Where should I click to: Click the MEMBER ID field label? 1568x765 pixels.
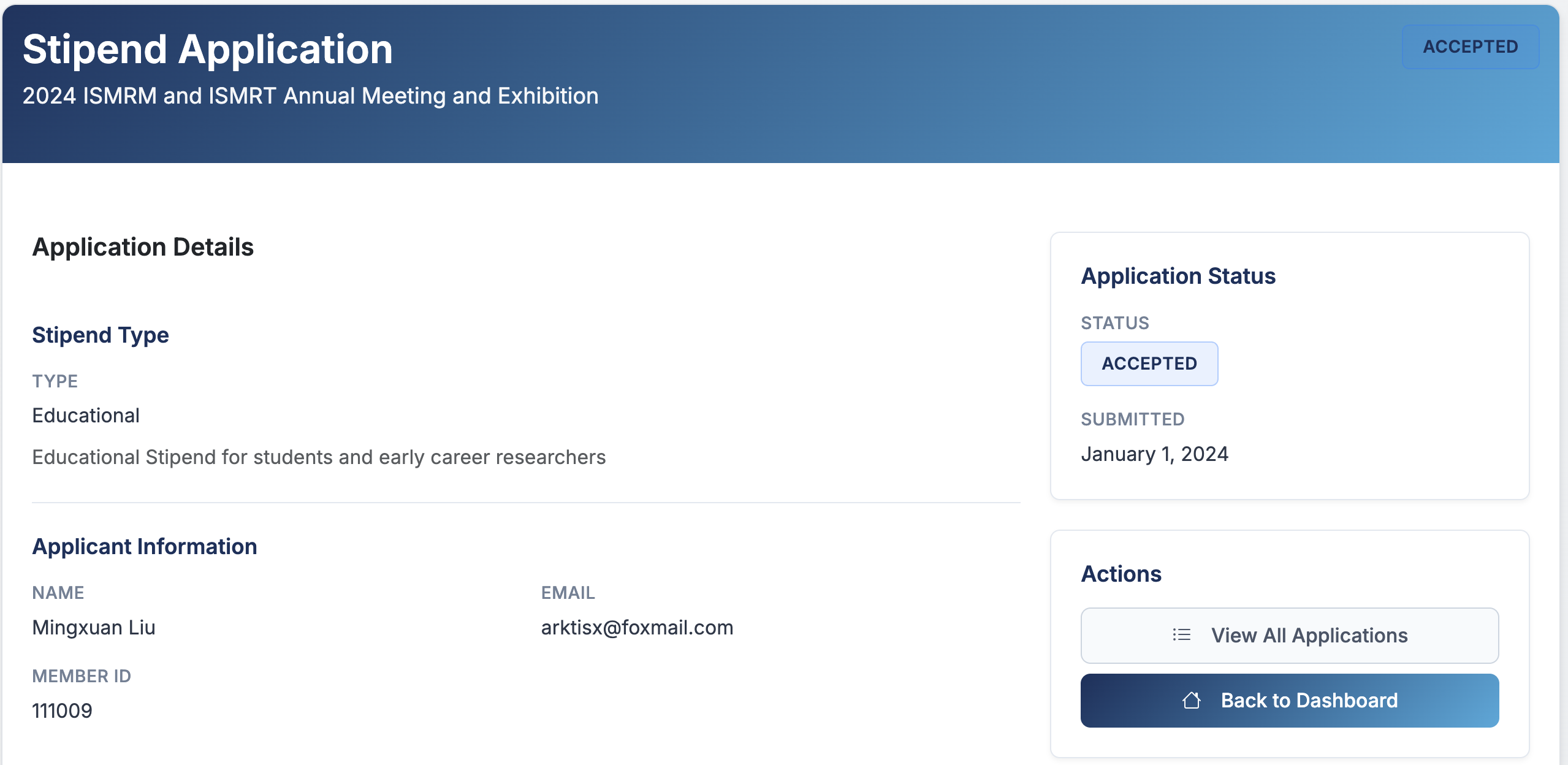tap(82, 676)
